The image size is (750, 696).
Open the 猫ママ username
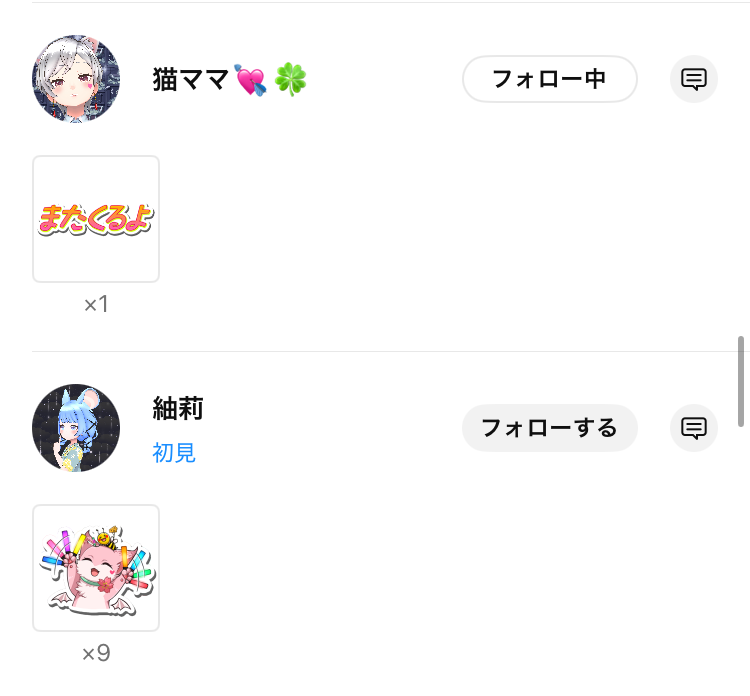(191, 79)
